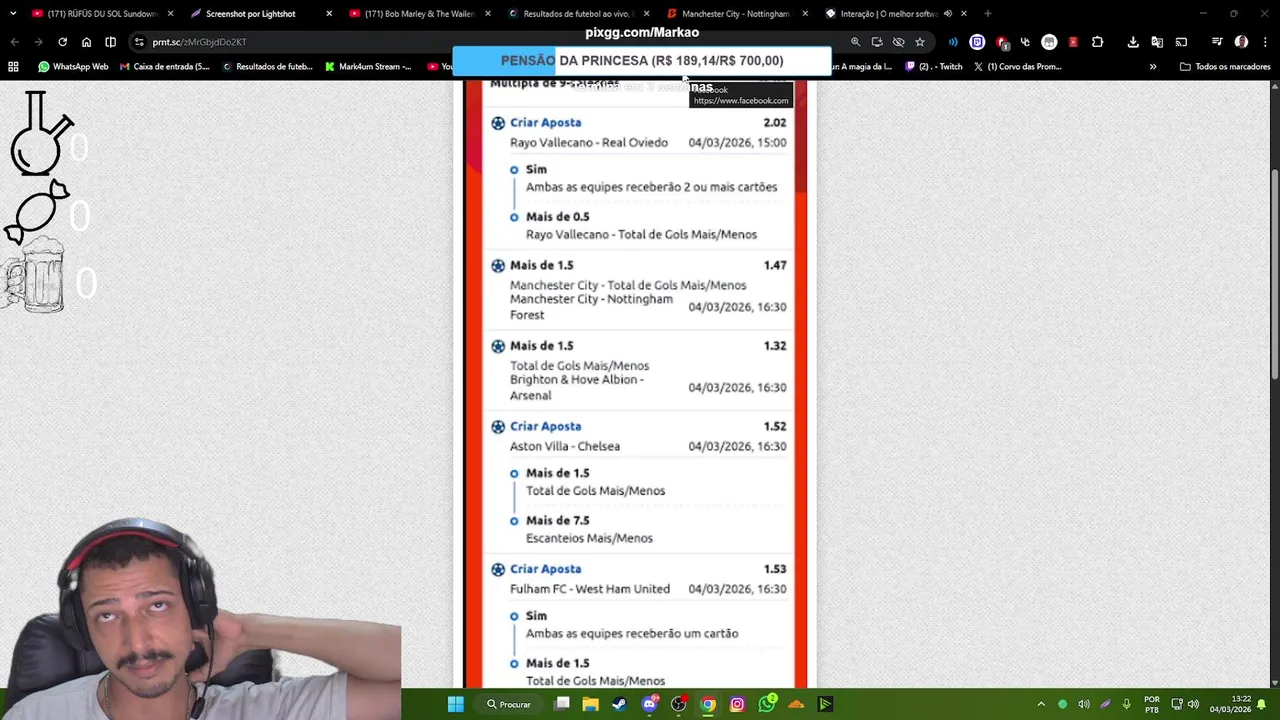Open the Extensions puzzle icon
This screenshot has height=720, width=1280.
coord(1097,42)
